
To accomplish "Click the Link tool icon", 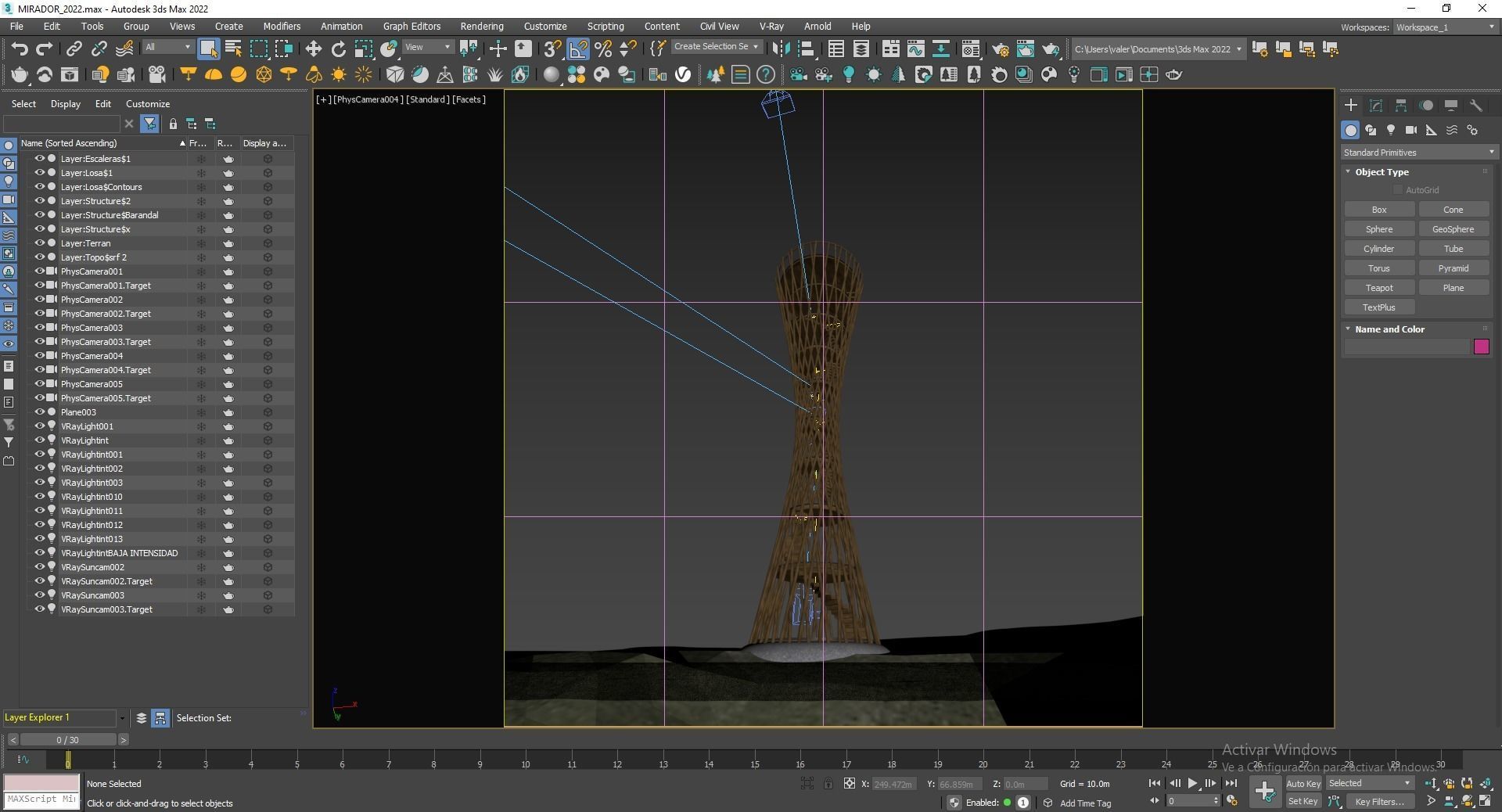I will [x=74, y=49].
